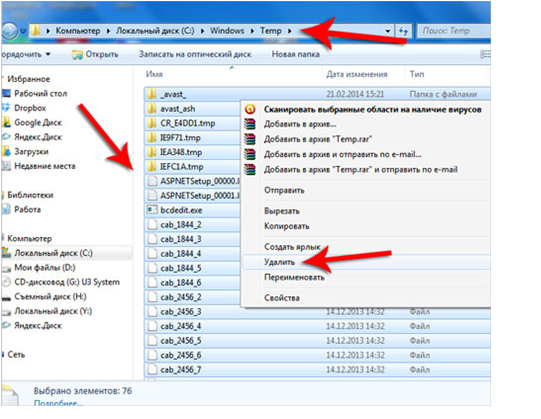Image resolution: width=541 pixels, height=419 pixels.
Task: Open Избранное in navigation pane
Action: [29, 79]
